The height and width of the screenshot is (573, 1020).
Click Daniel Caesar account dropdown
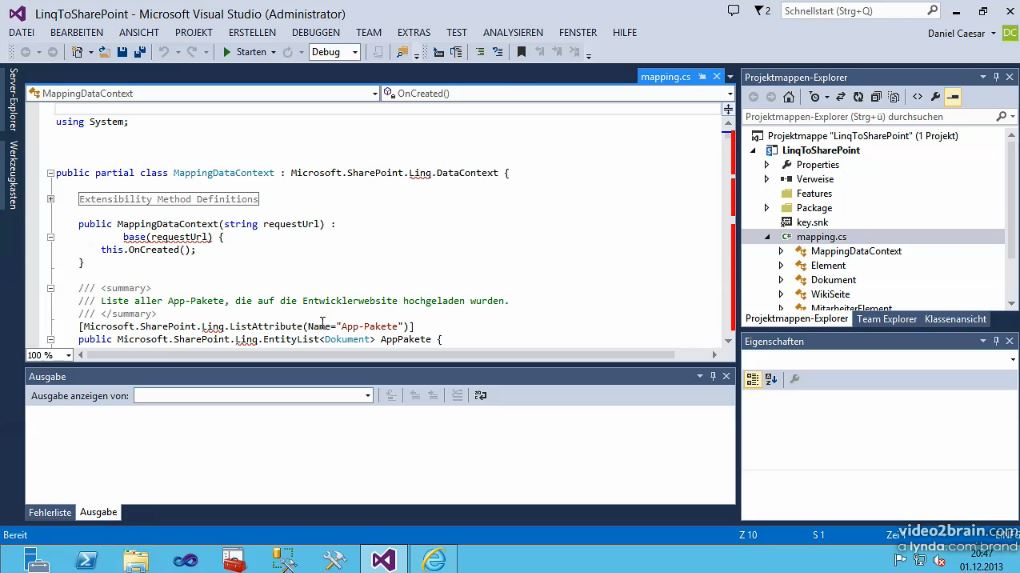click(x=961, y=34)
